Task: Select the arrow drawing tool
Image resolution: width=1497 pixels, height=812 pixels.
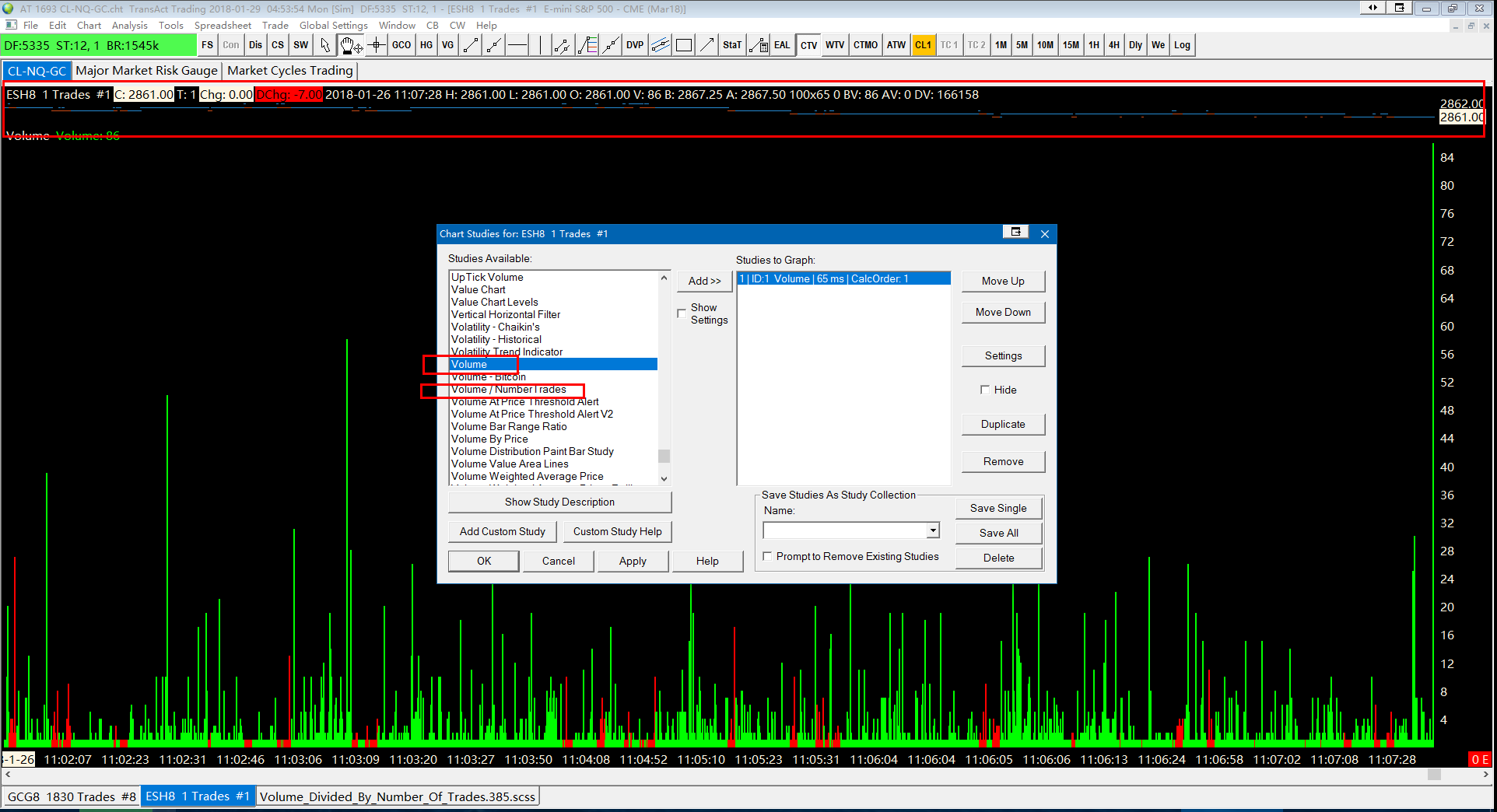Action: (x=706, y=45)
